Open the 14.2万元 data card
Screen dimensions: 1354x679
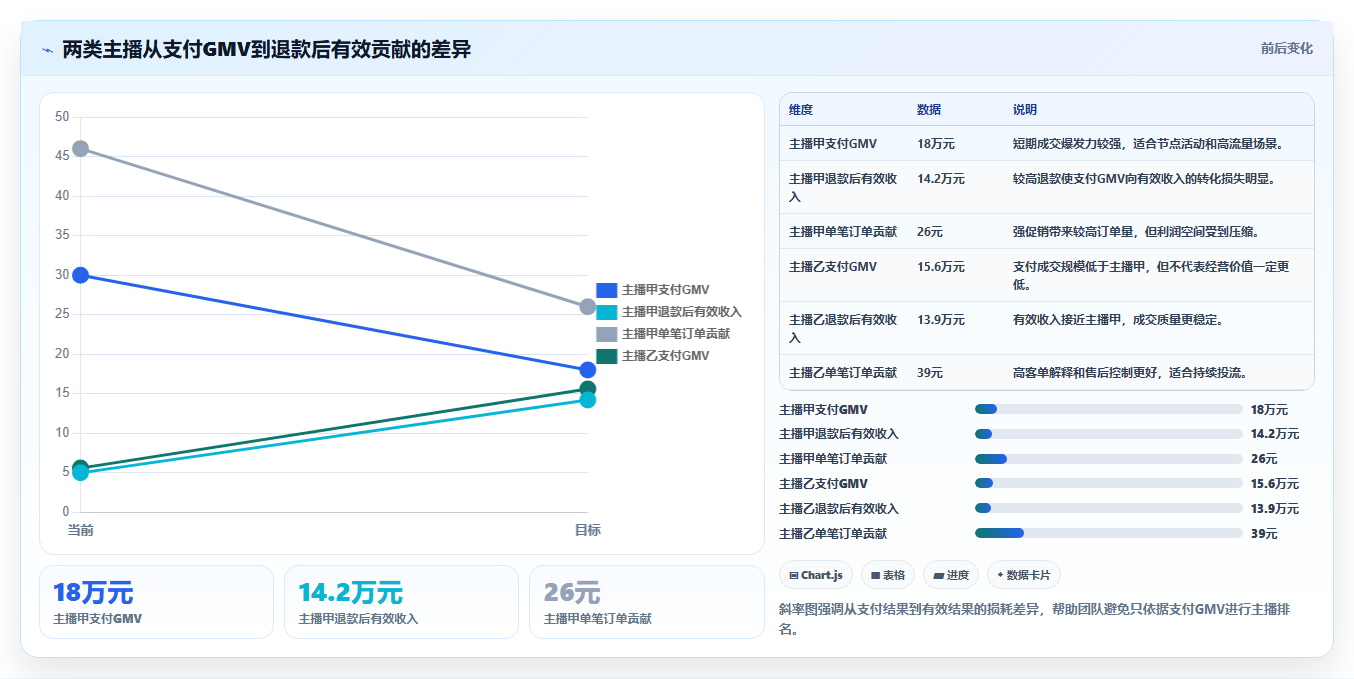point(401,602)
